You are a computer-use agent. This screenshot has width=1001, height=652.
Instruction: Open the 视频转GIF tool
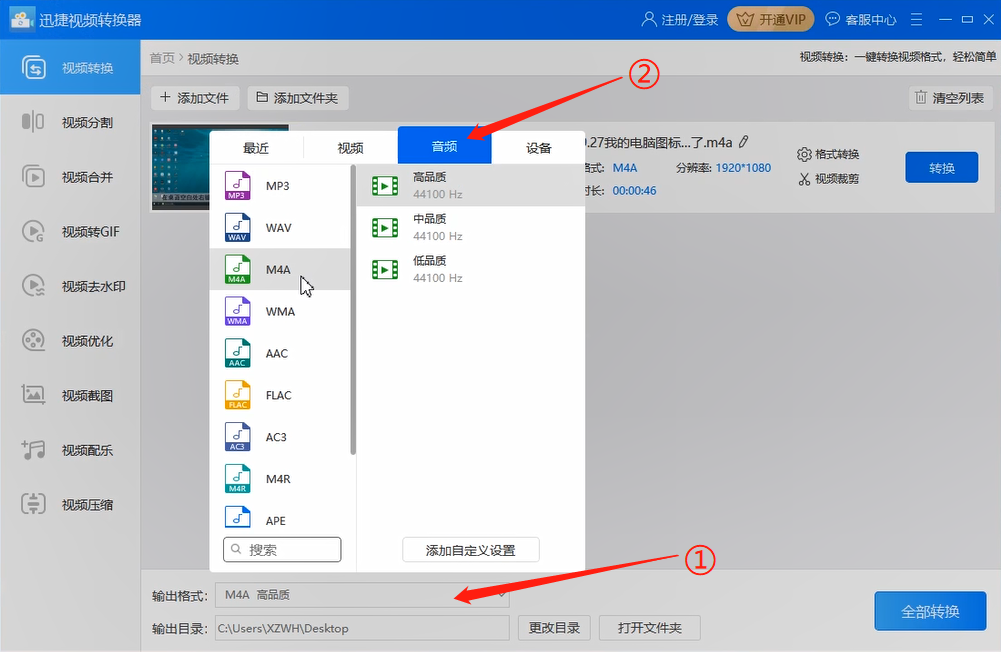click(x=70, y=231)
